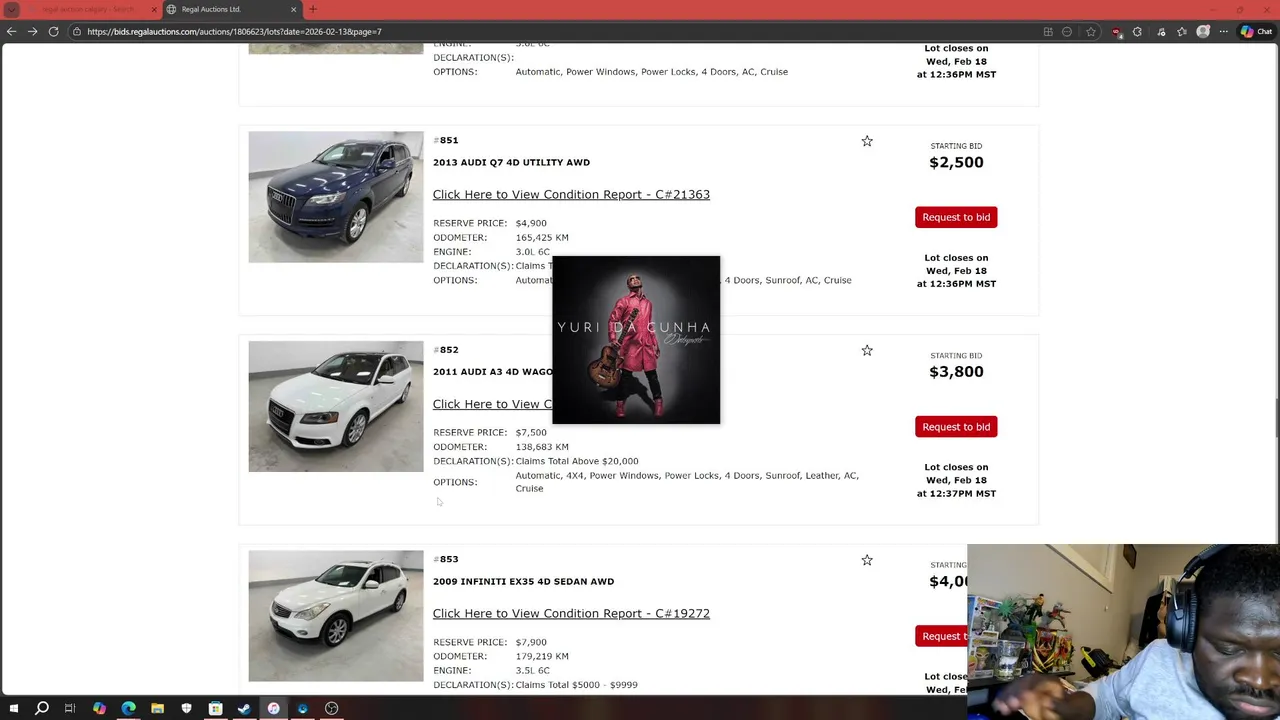Open Microsoft Store from the taskbar
Screen dimensions: 1280x720
click(x=215, y=708)
